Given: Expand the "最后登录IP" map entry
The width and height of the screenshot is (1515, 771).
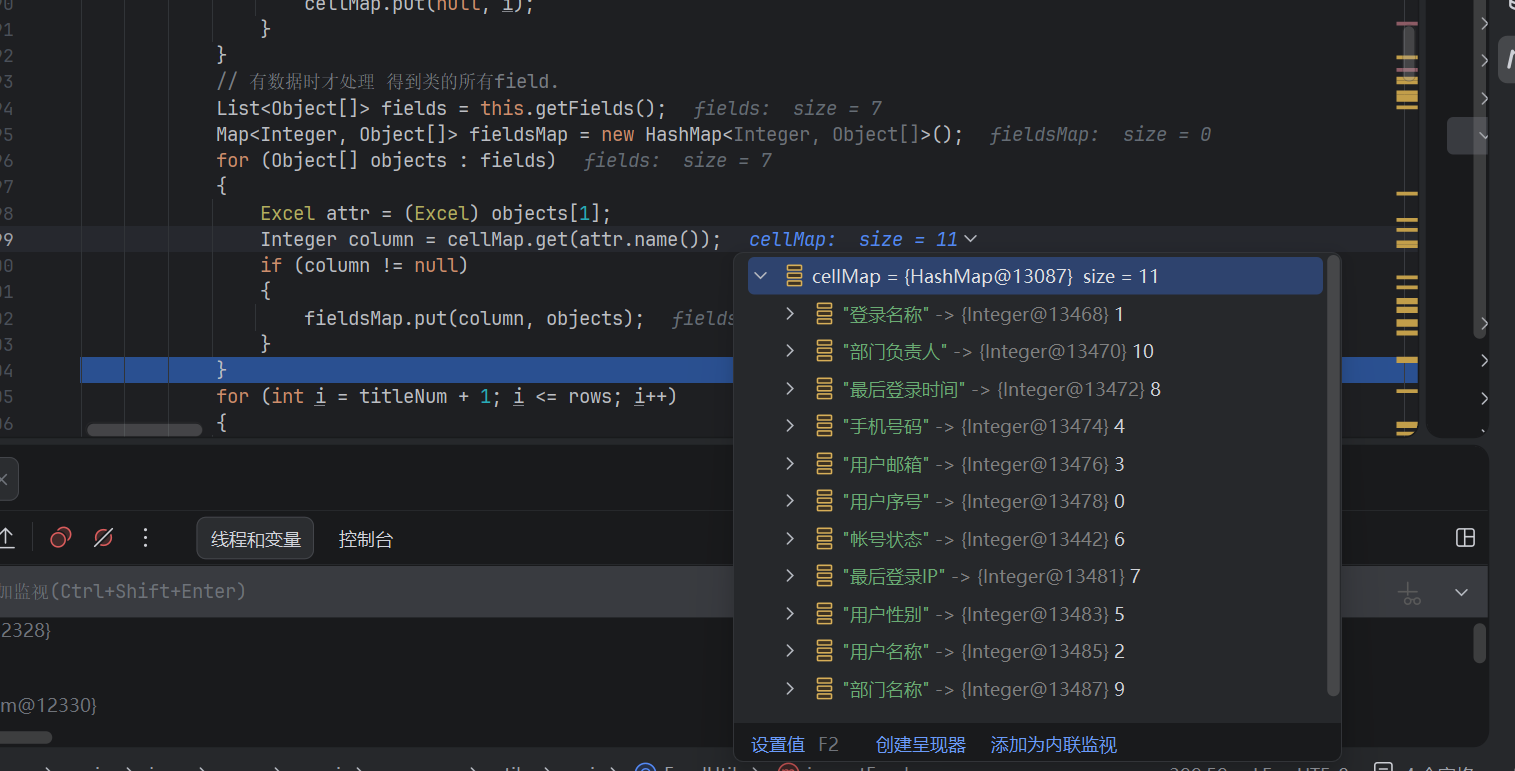Looking at the screenshot, I should 790,576.
